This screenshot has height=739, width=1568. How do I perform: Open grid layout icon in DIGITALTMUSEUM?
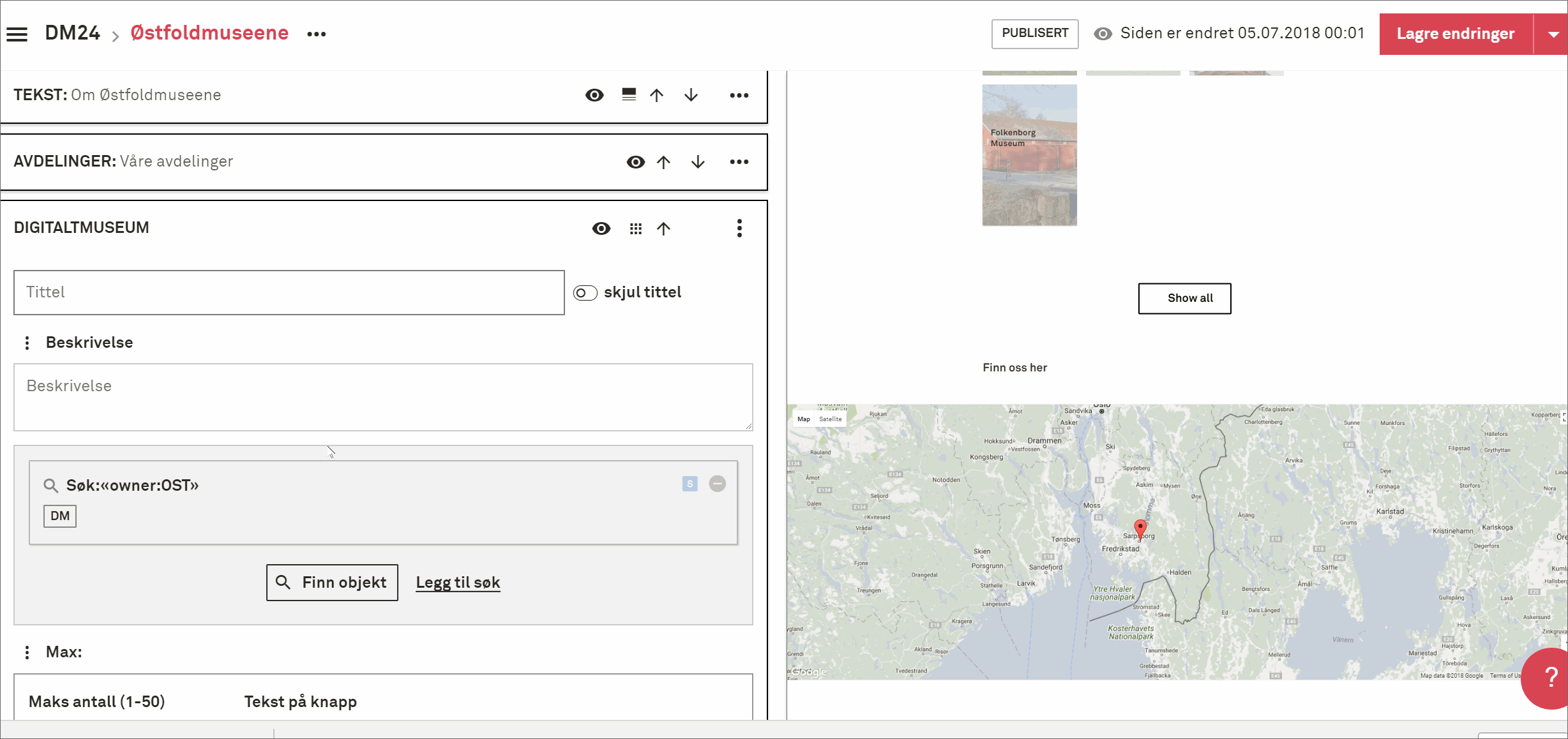[635, 228]
